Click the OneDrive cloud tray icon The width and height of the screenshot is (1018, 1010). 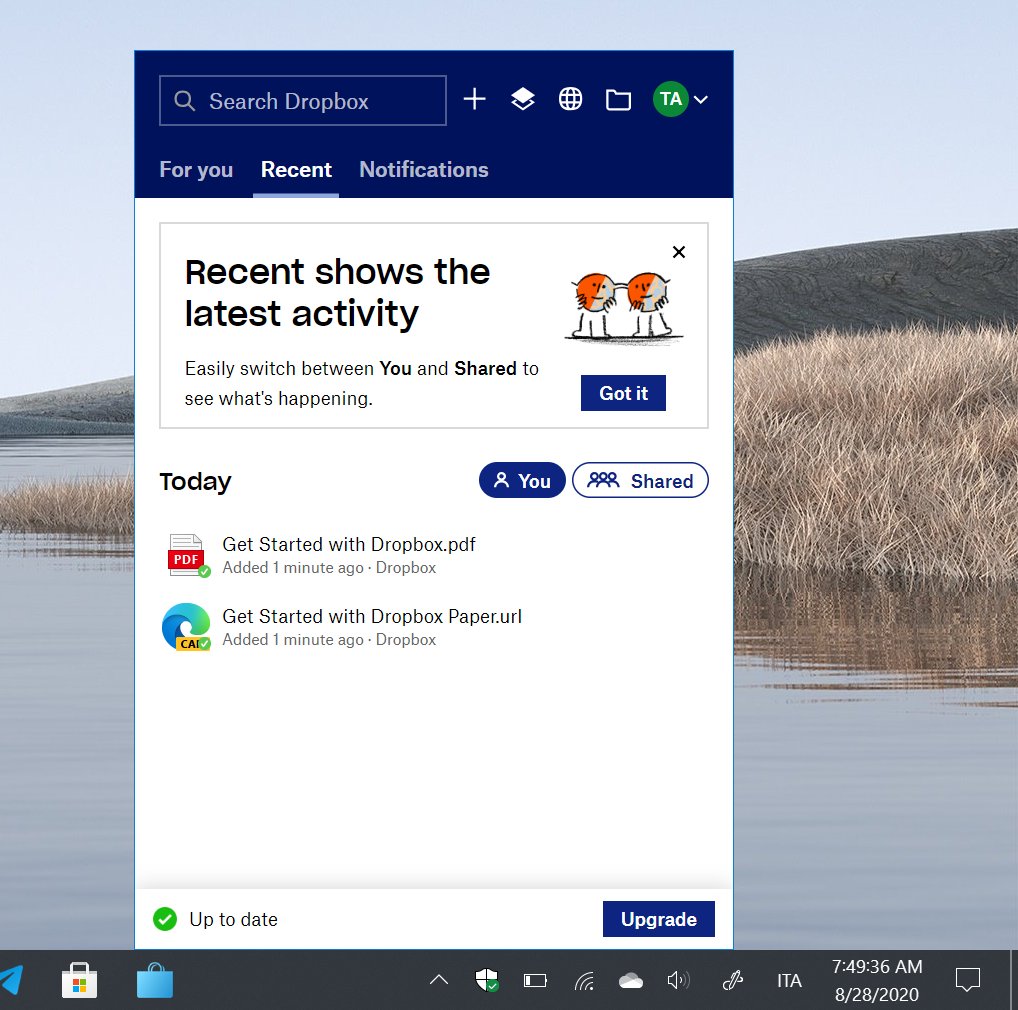pos(630,980)
